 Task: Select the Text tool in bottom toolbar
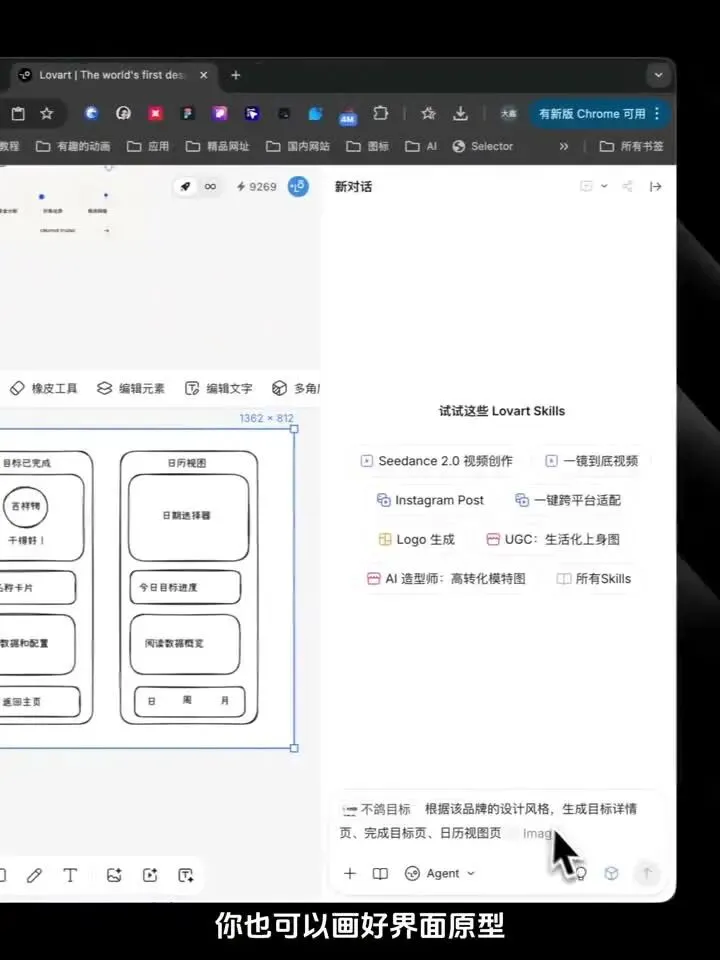click(x=70, y=876)
